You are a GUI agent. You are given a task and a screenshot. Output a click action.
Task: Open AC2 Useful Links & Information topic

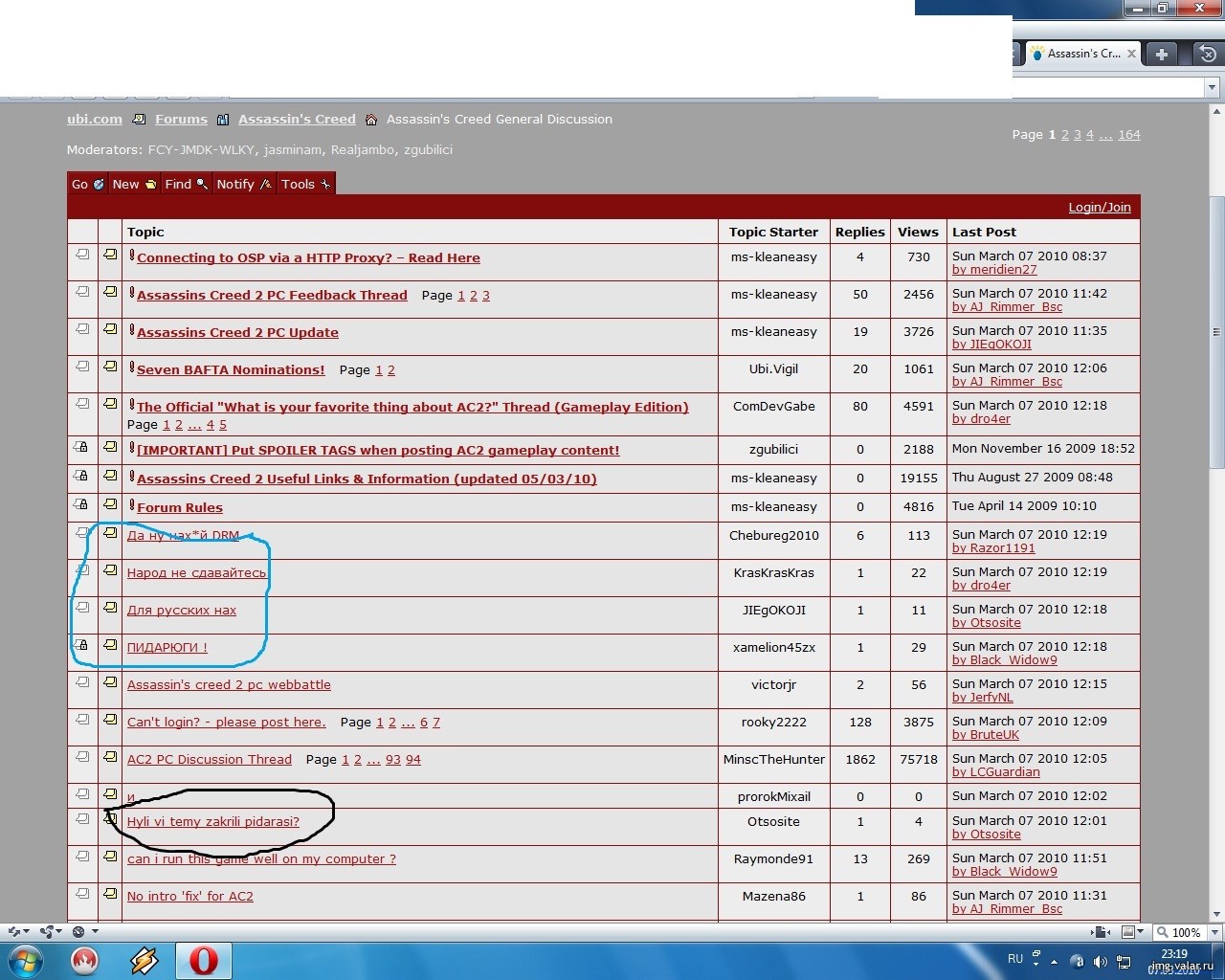point(367,479)
